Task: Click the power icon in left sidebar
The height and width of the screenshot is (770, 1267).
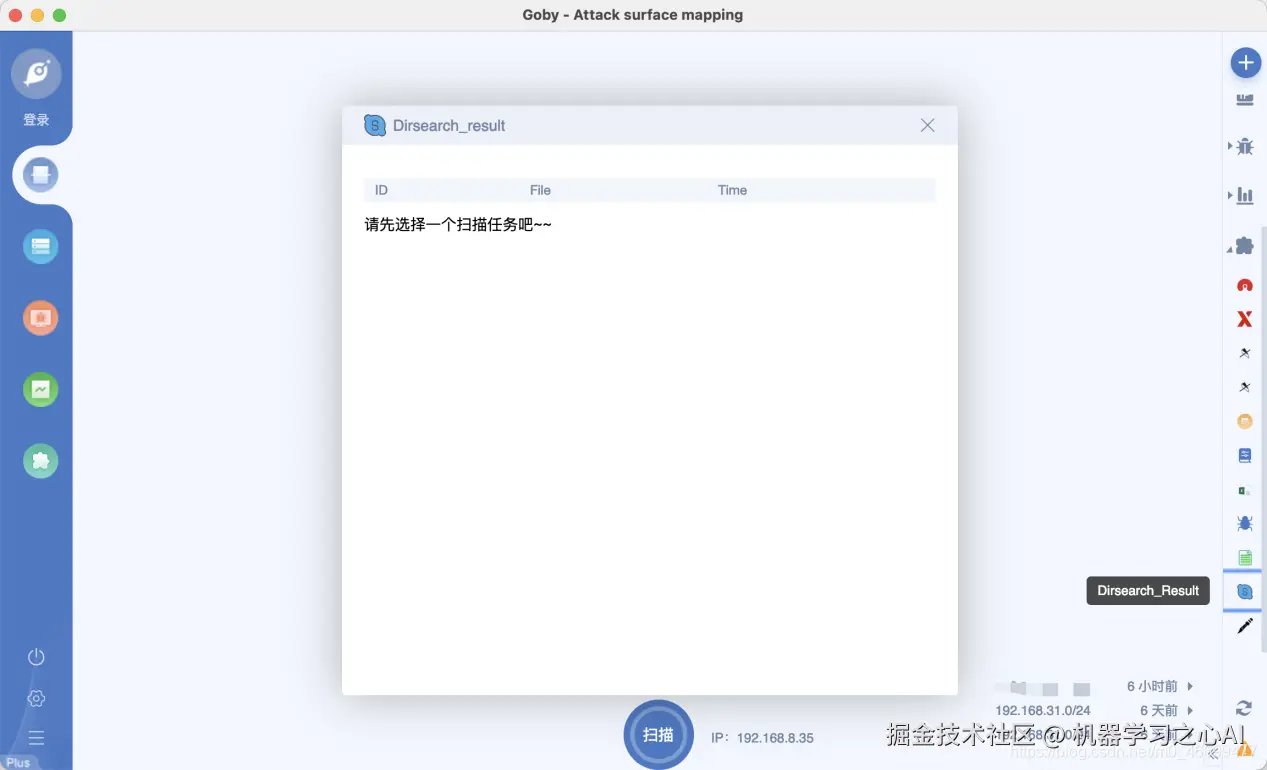Action: 36,657
